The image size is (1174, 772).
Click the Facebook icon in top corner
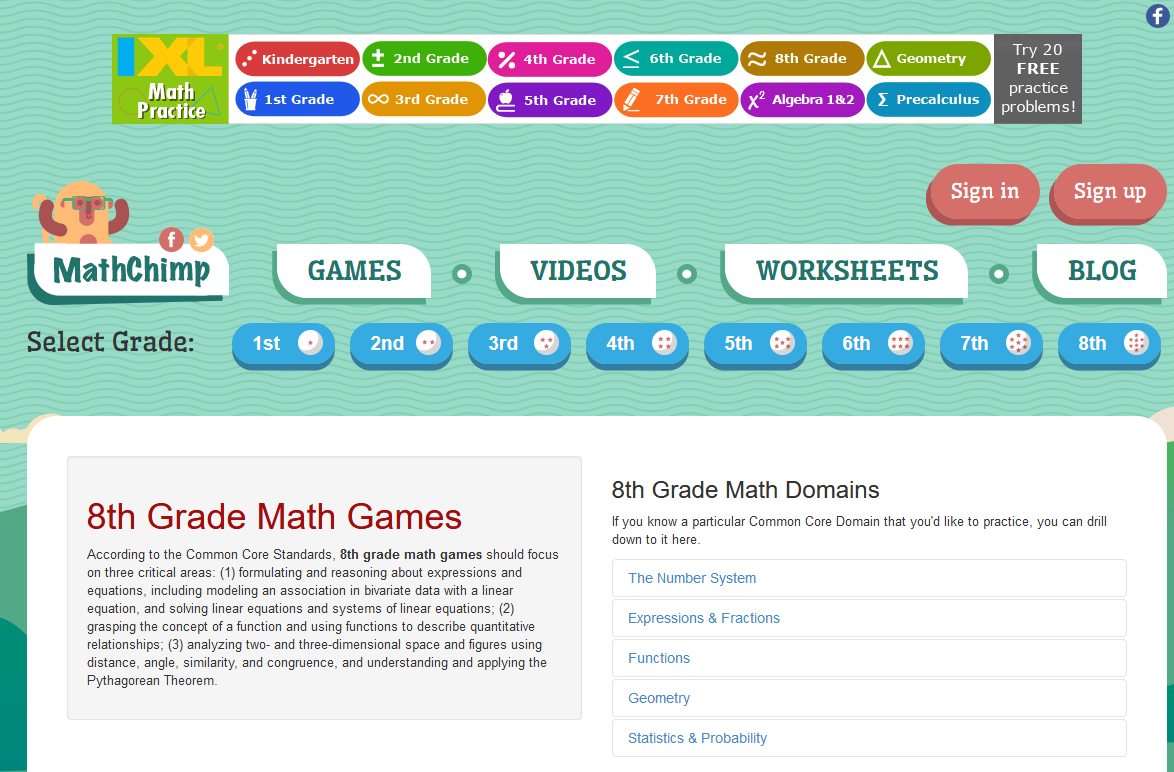pos(1158,15)
